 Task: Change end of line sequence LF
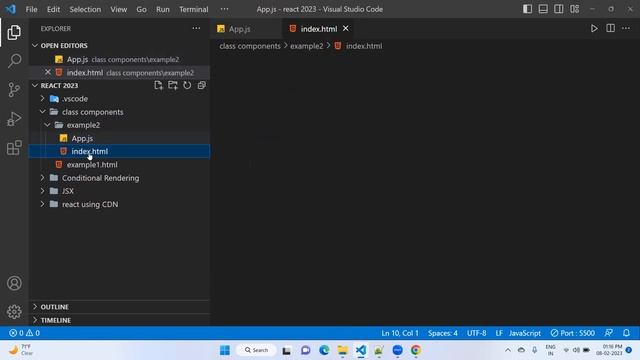pos(499,333)
